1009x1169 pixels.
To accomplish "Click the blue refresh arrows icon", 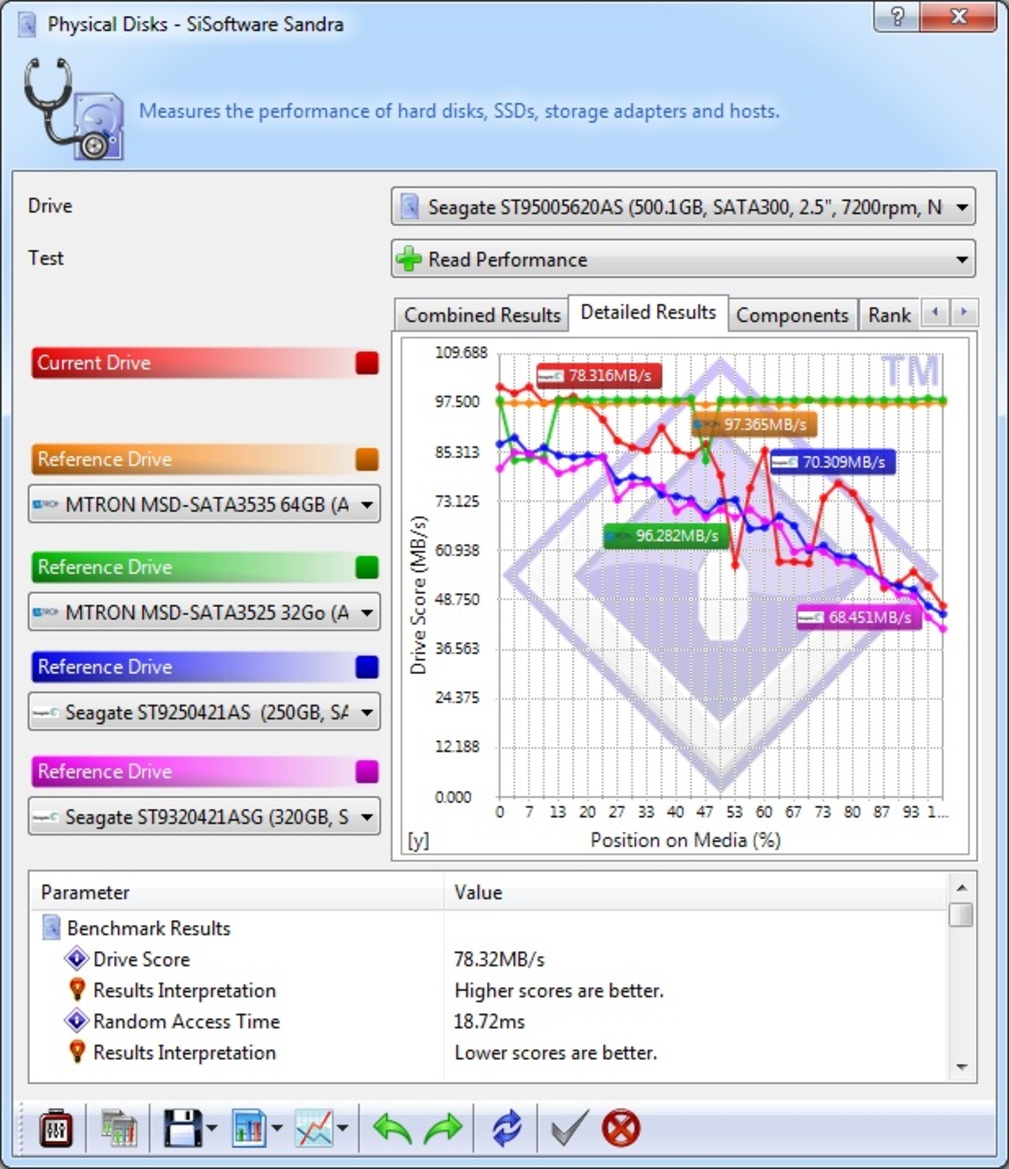I will (x=507, y=1128).
